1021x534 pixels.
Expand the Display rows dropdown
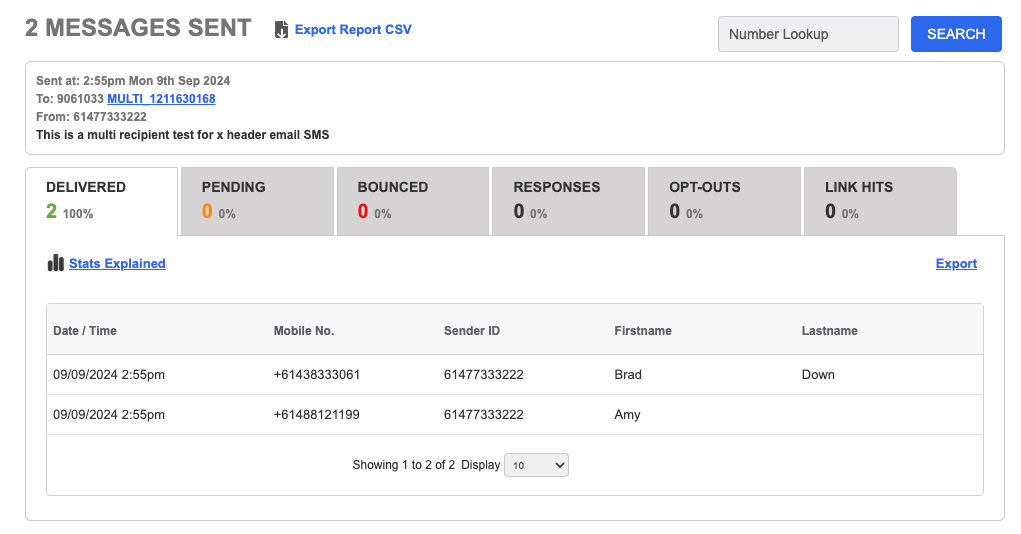click(536, 465)
